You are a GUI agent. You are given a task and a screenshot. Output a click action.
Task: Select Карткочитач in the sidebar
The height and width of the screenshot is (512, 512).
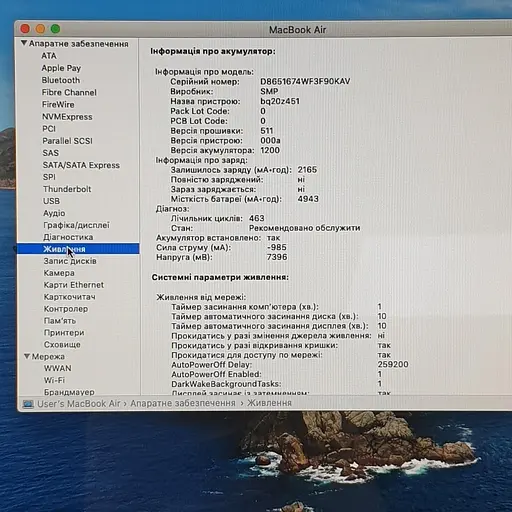coord(70,297)
